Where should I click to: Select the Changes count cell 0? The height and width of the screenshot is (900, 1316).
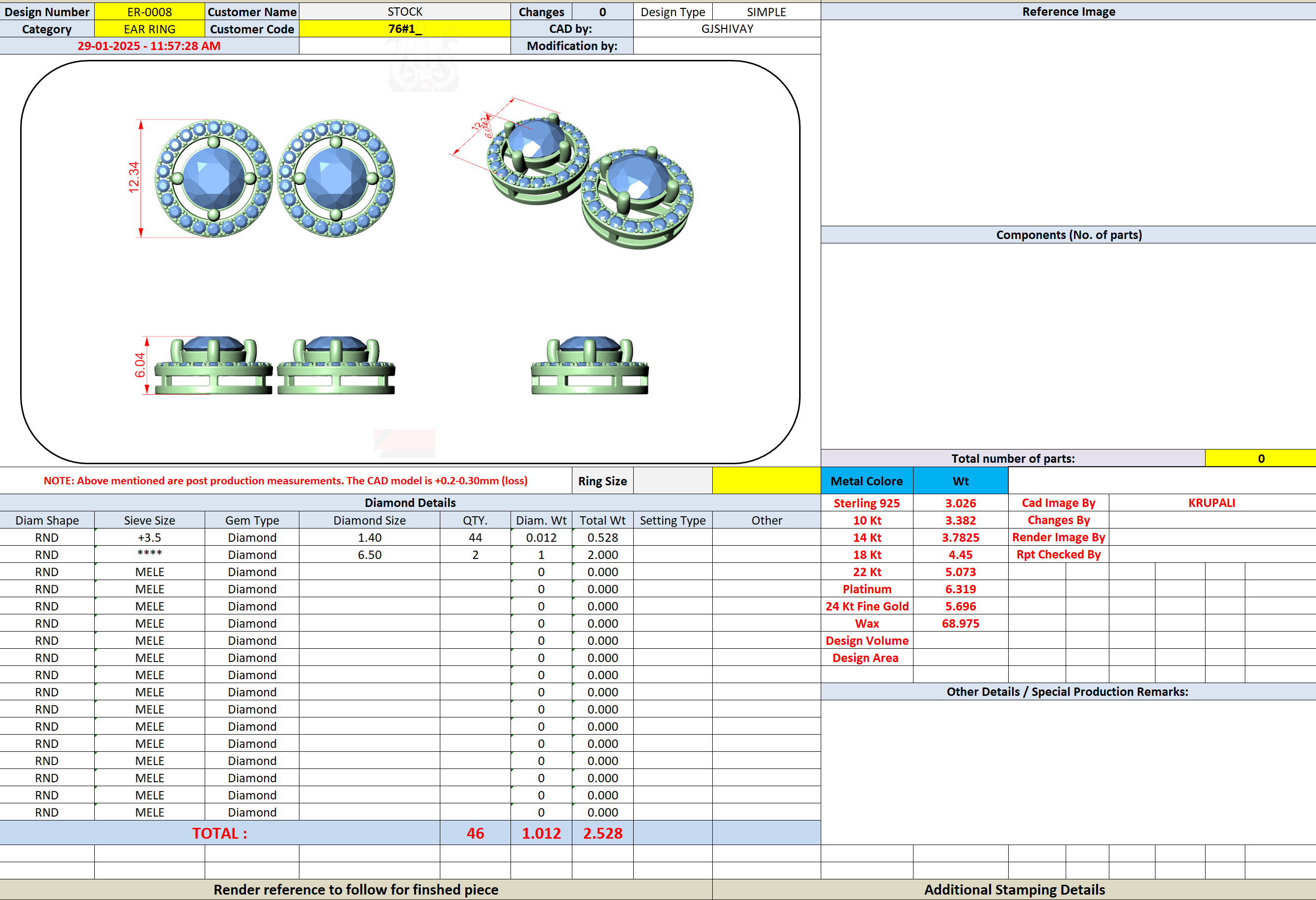point(602,12)
